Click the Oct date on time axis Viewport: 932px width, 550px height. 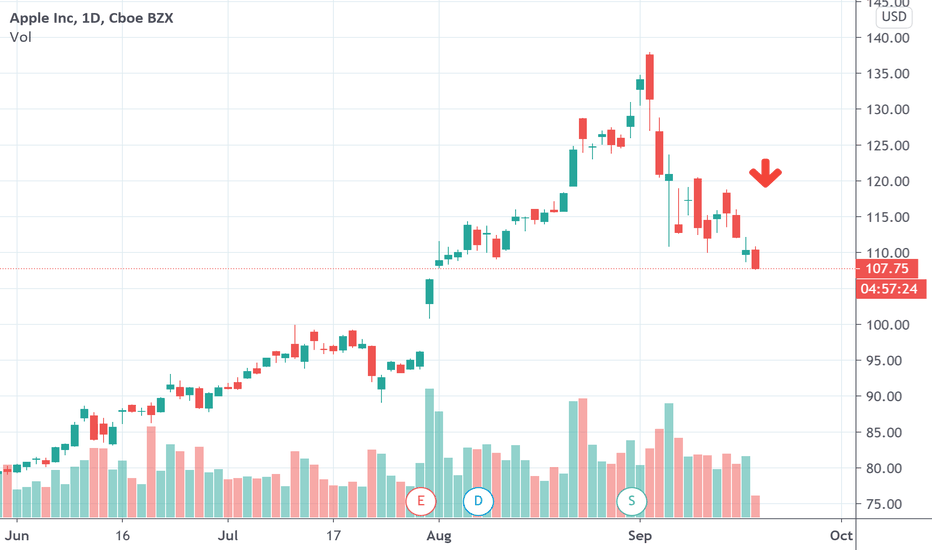click(x=841, y=536)
